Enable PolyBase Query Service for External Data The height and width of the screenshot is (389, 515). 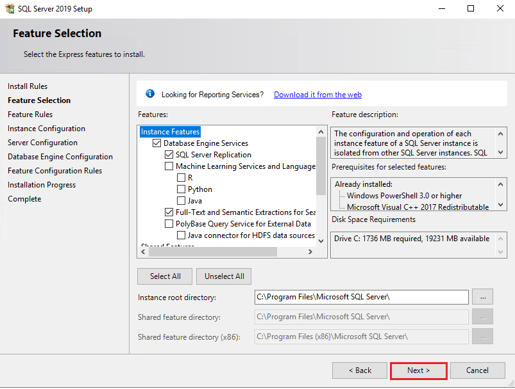(x=169, y=224)
